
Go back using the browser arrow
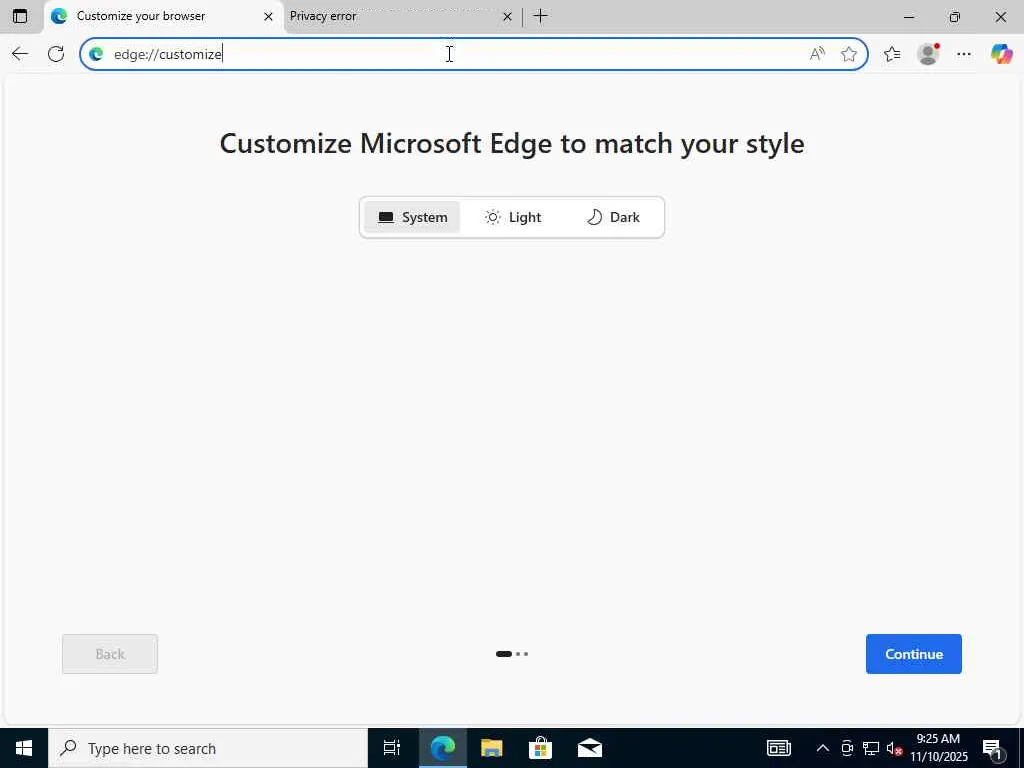[20, 54]
